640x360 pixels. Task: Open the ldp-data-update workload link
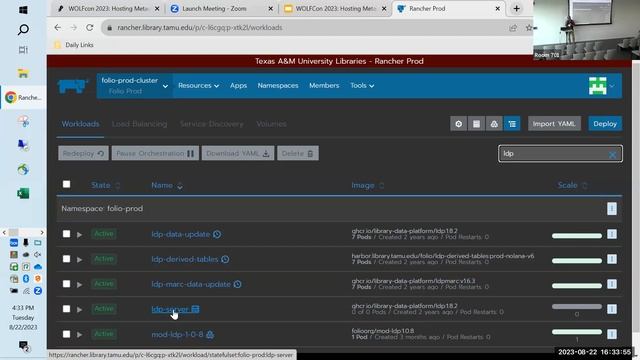180,234
